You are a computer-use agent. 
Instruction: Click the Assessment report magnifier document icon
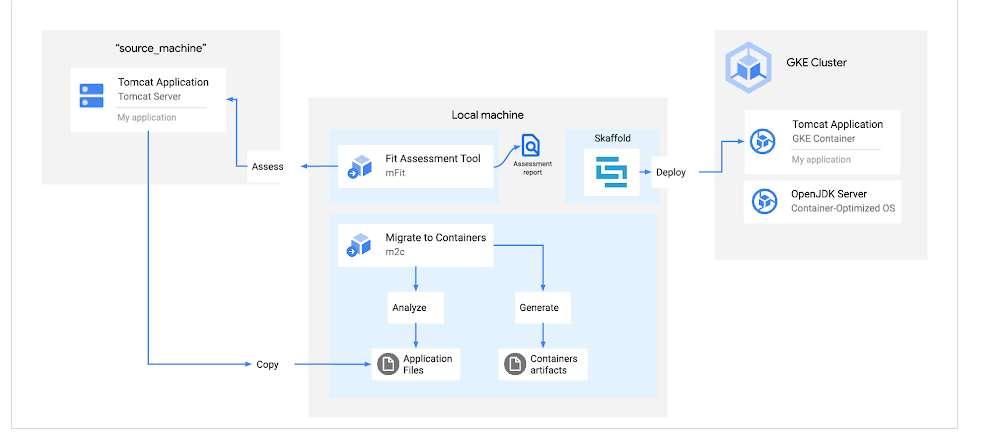pos(531,146)
